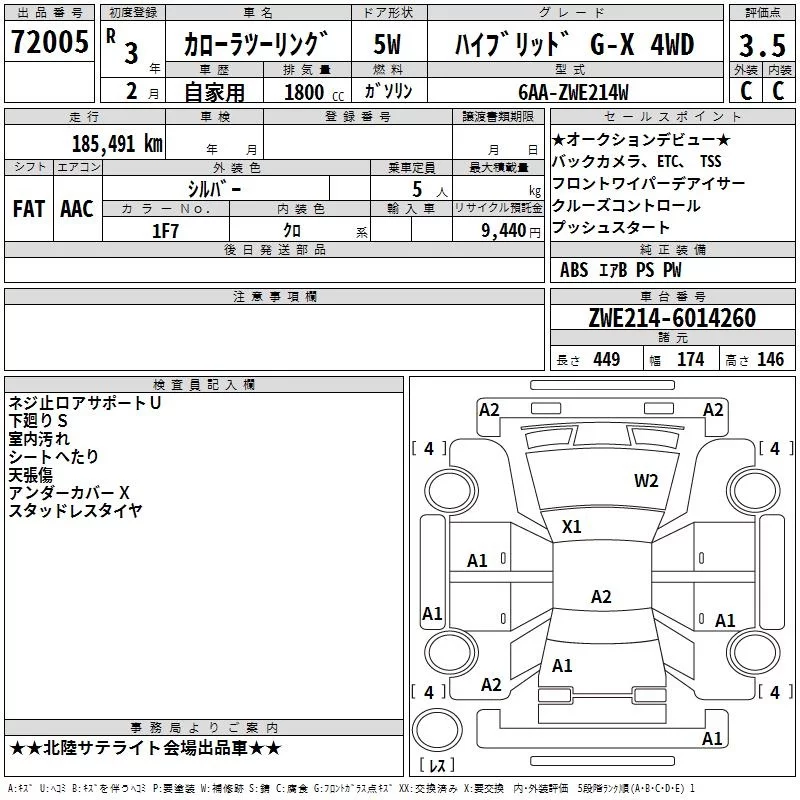This screenshot has height=800, width=800.
Task: Click air conditioner AAC
Action: (77, 209)
